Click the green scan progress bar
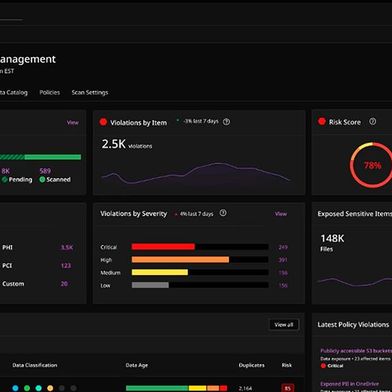Screen dimensions: 392x392 40,157
